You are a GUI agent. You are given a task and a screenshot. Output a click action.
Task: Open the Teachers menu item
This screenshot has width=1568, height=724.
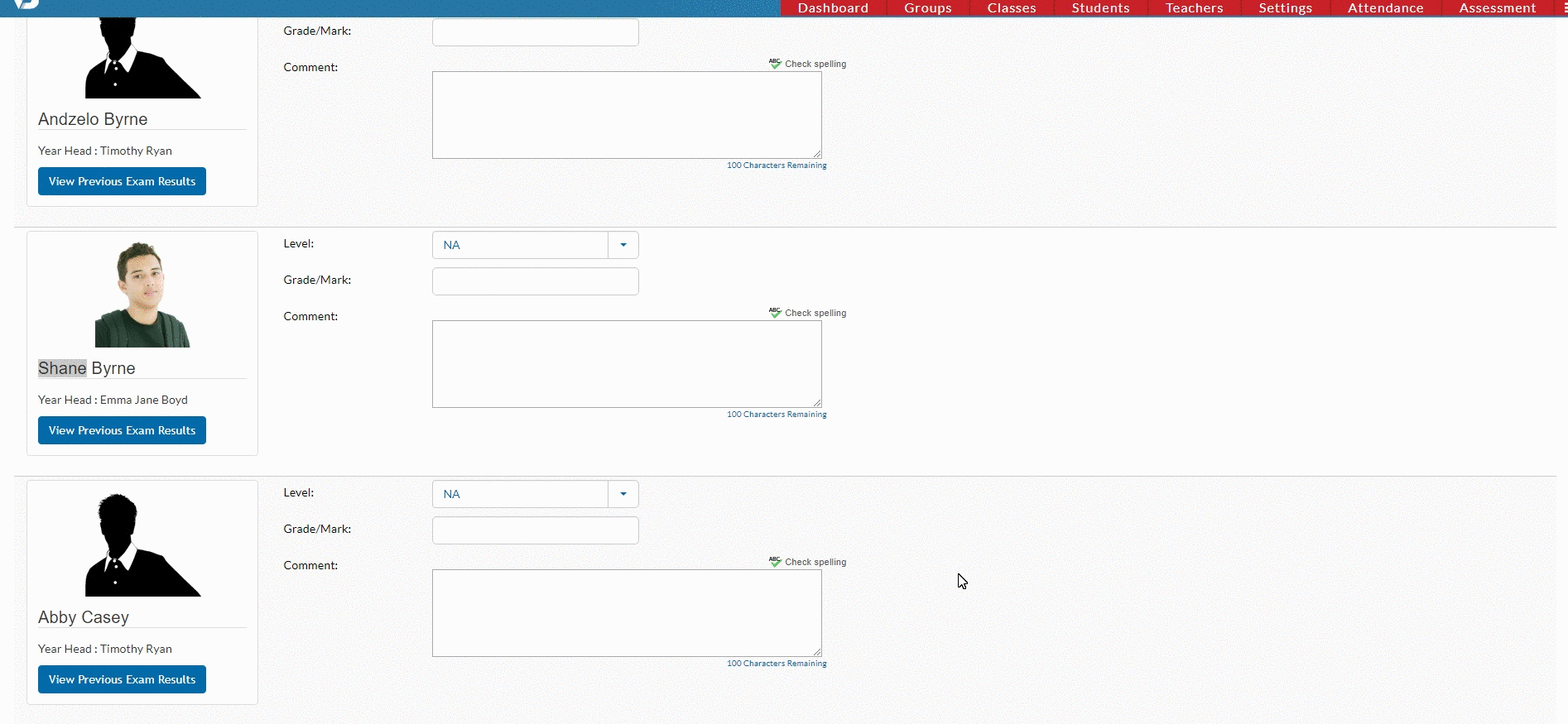point(1194,8)
